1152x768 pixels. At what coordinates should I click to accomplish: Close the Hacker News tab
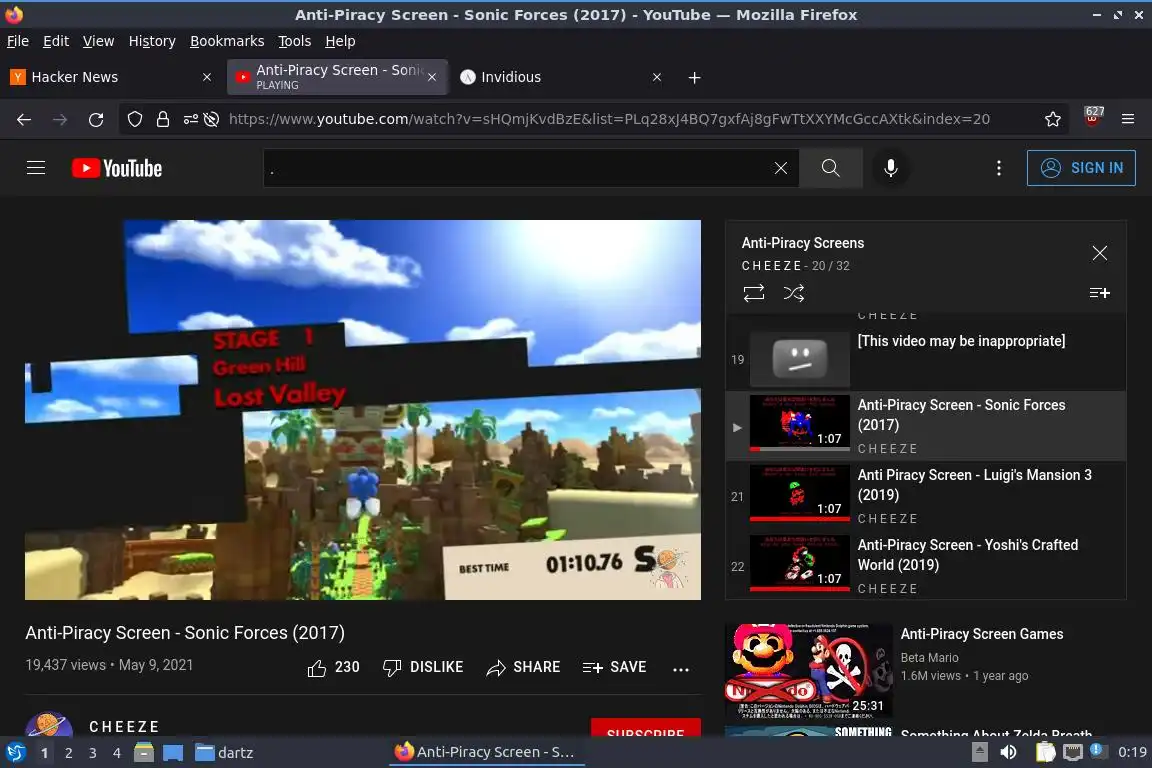206,77
